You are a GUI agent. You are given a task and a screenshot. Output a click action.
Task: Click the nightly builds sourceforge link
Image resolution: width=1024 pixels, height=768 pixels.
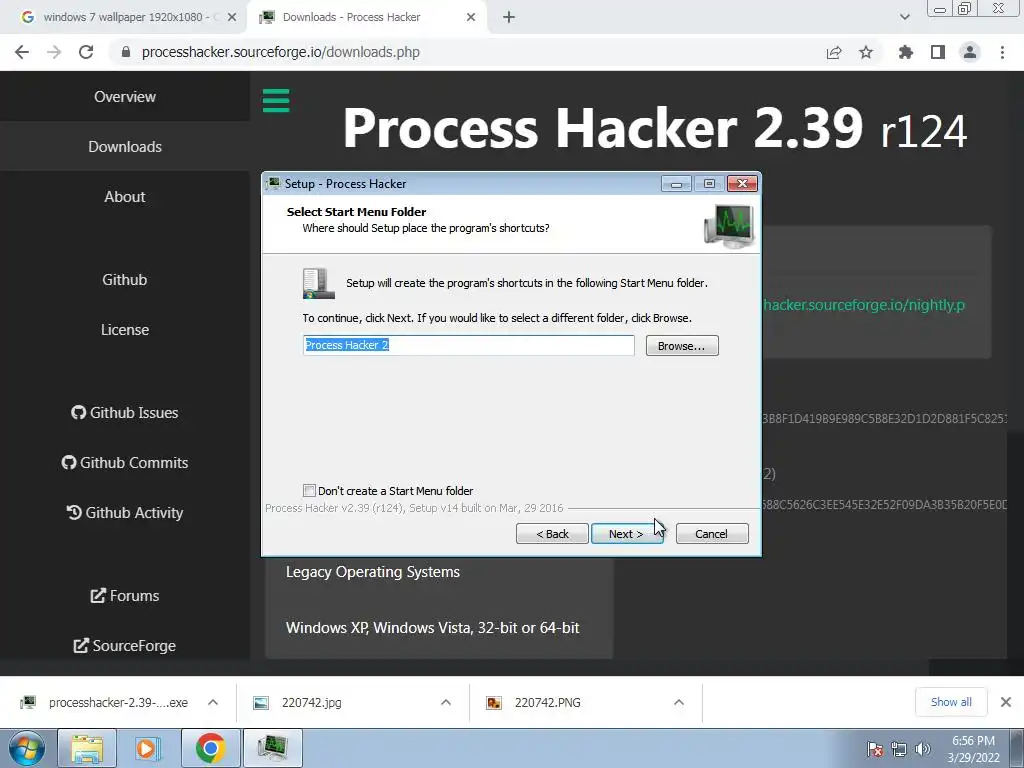(863, 305)
